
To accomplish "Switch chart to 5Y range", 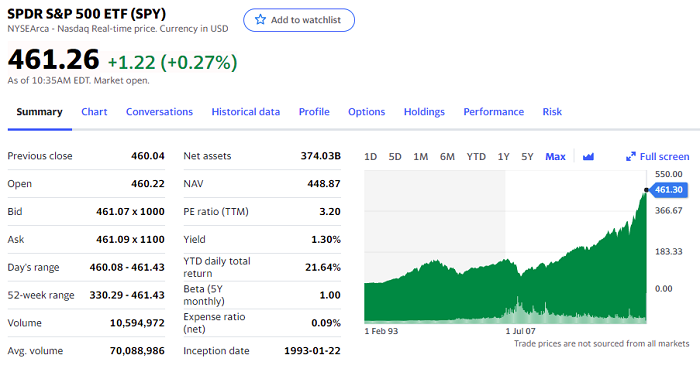I will point(527,157).
